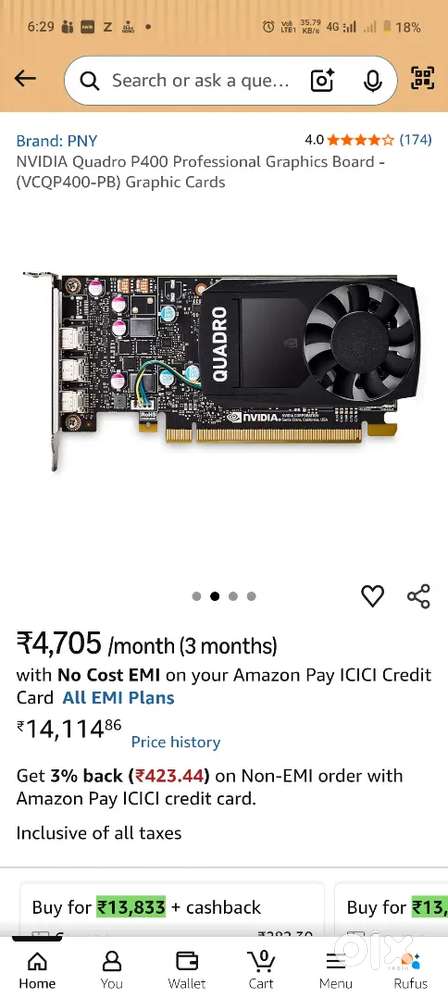Tap the share icon

[x=419, y=596]
